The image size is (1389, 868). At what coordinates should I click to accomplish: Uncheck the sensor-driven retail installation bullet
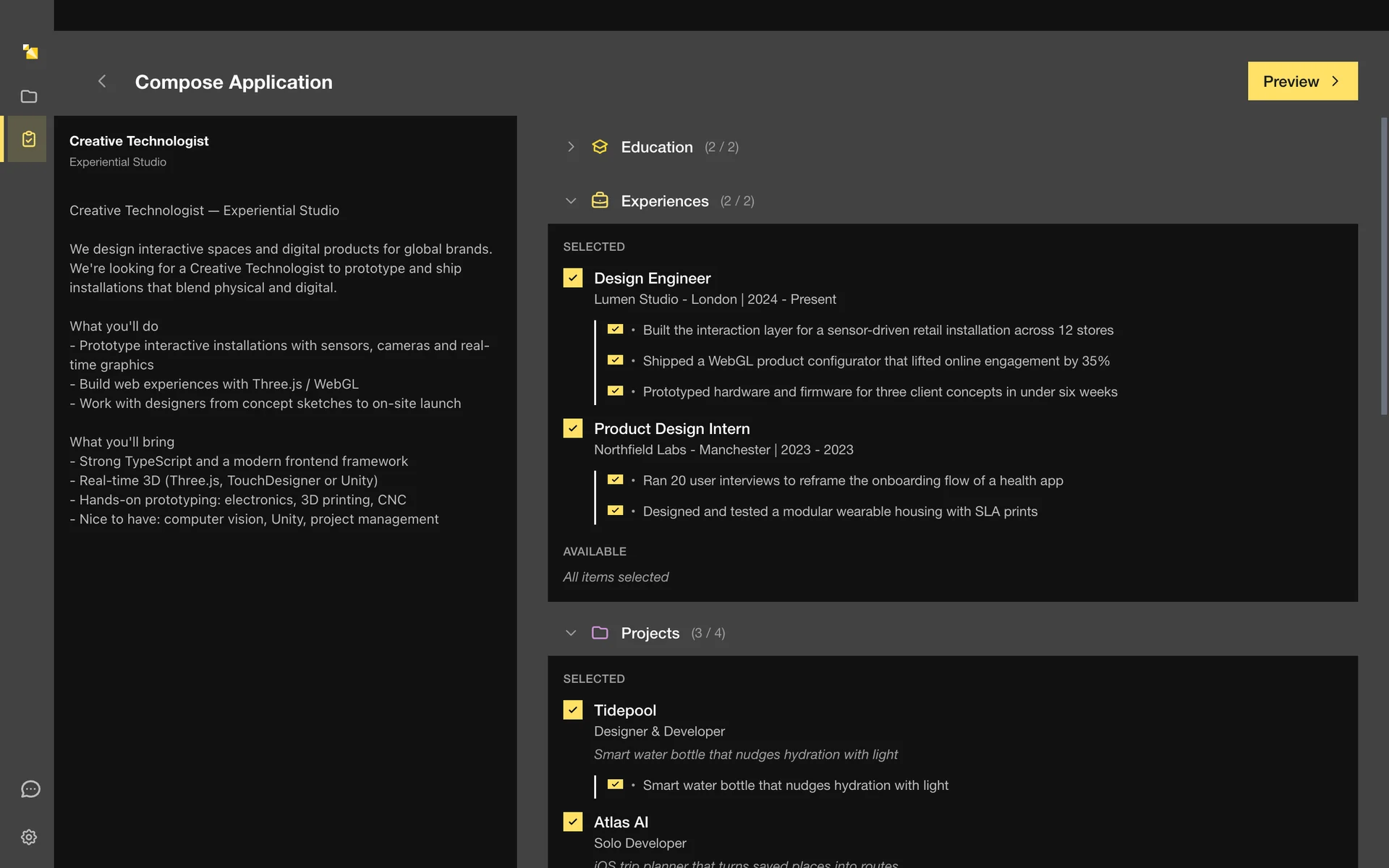615,329
